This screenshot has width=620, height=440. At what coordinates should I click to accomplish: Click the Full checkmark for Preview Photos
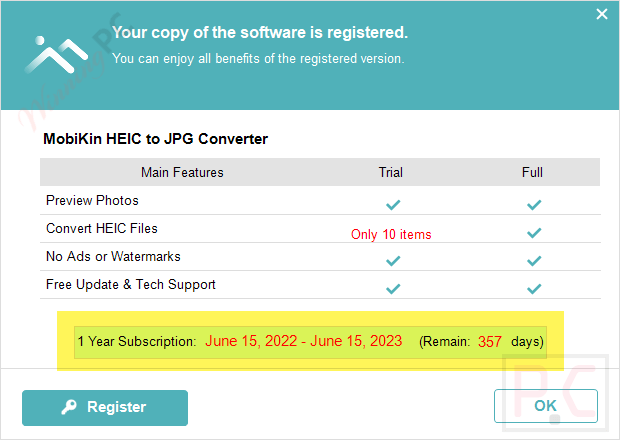click(x=534, y=204)
